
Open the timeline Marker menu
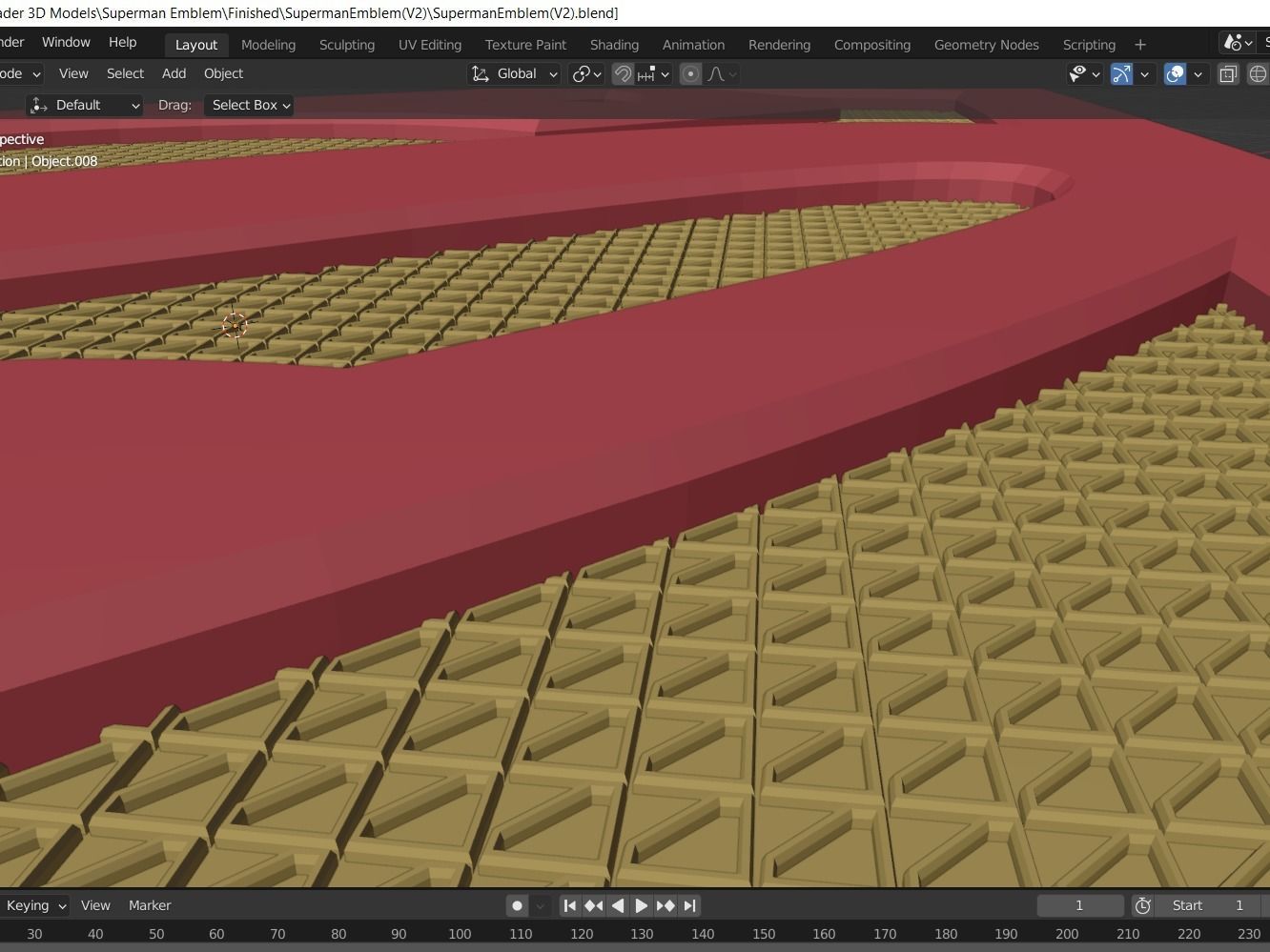(150, 905)
